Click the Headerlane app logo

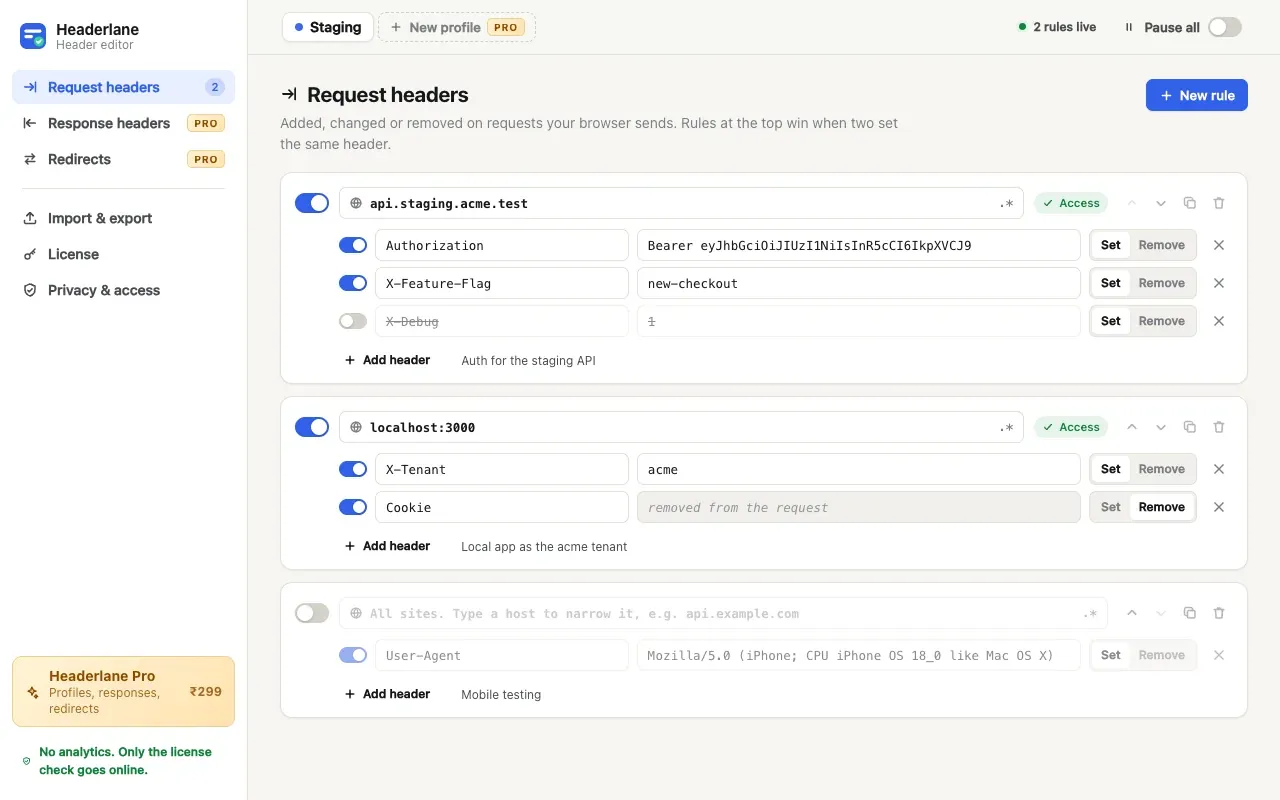click(x=33, y=36)
